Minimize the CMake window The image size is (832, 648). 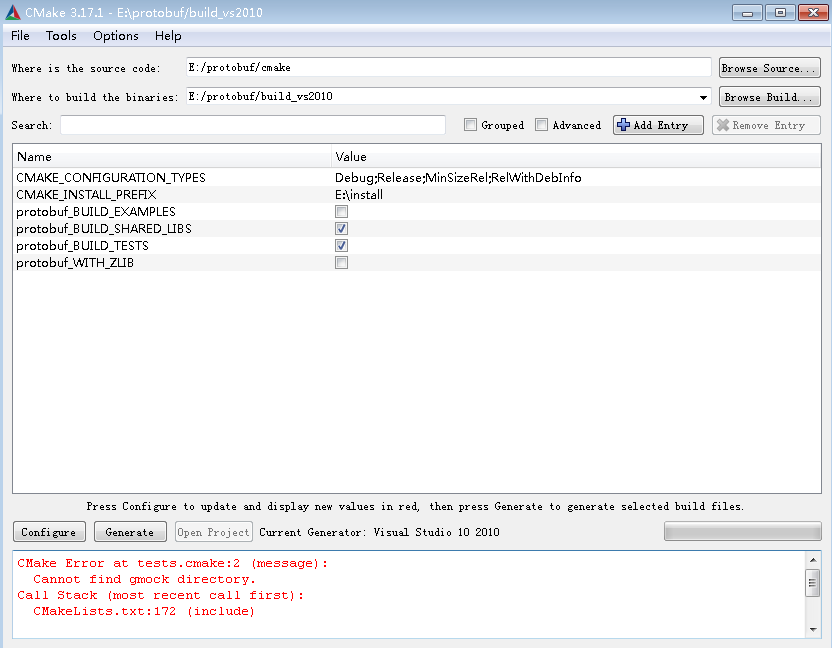point(747,13)
